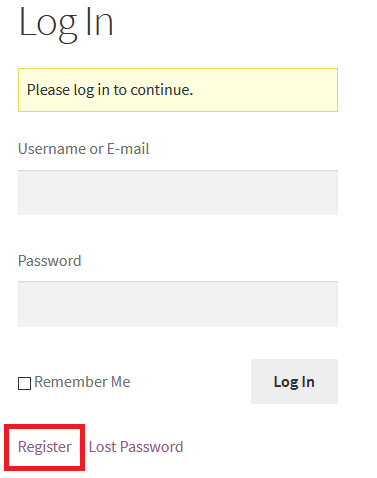
Task: Focus the Password input box
Action: [178, 304]
